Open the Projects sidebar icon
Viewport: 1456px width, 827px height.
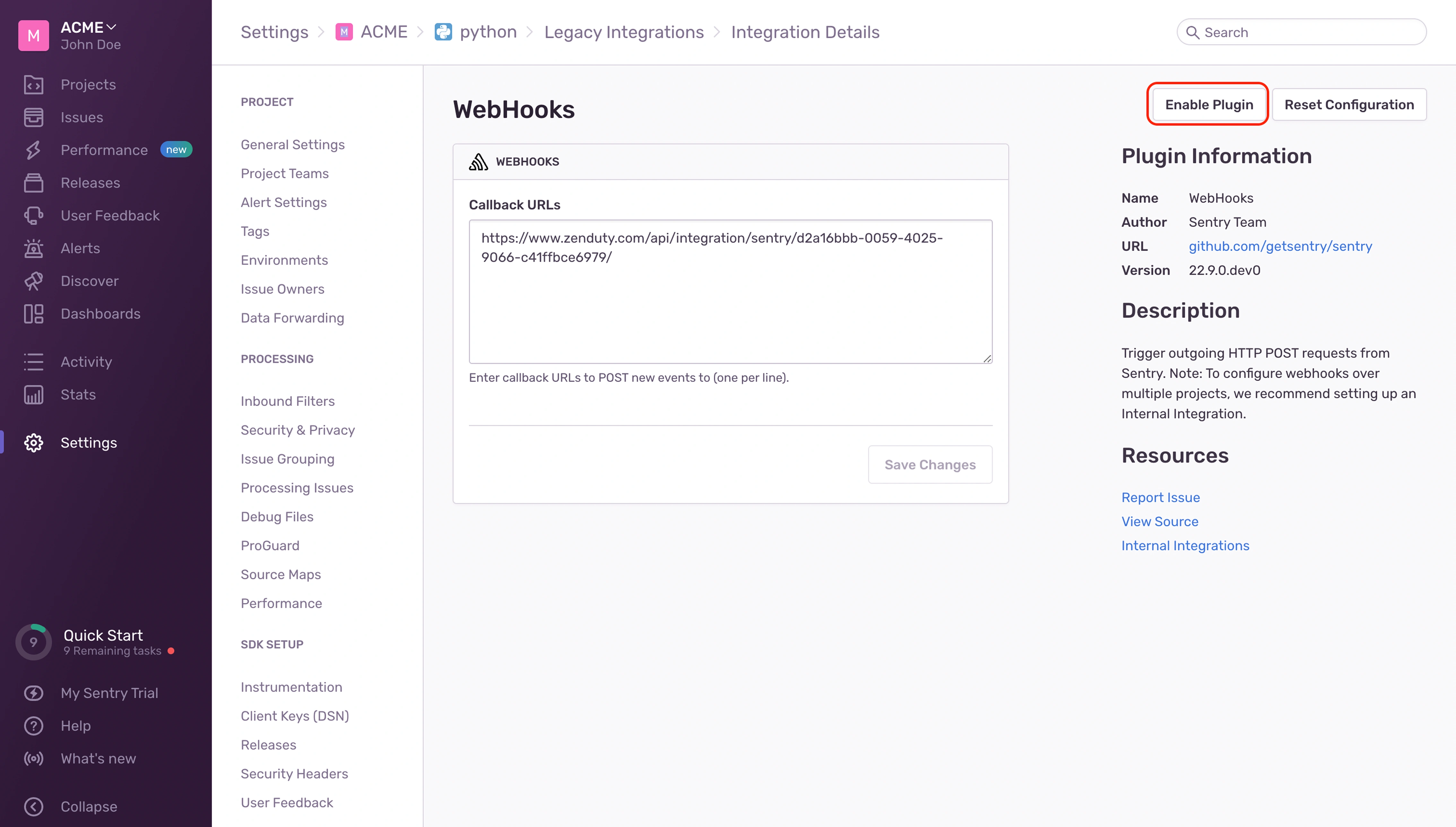click(x=33, y=85)
